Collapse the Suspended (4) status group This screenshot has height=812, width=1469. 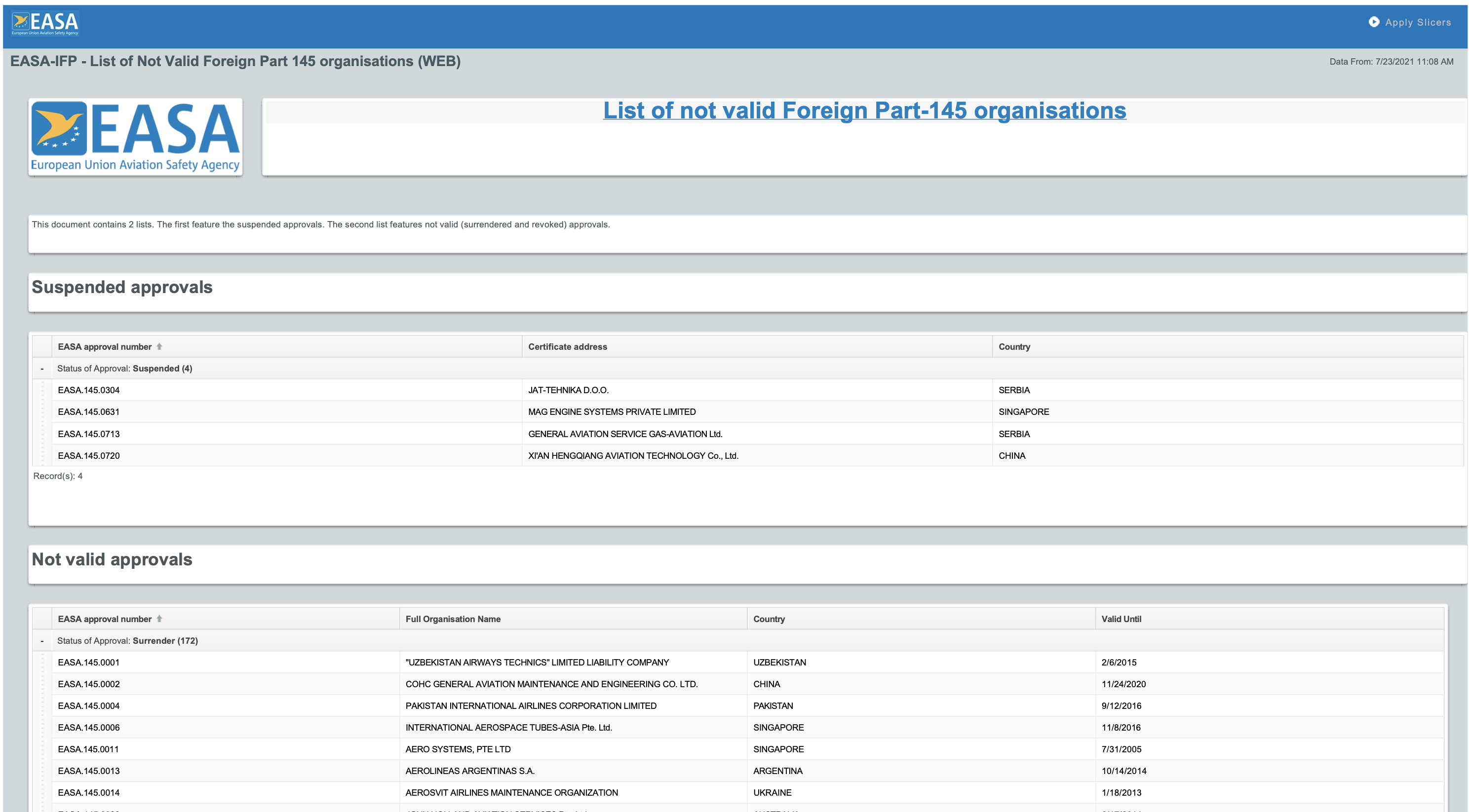click(x=41, y=369)
